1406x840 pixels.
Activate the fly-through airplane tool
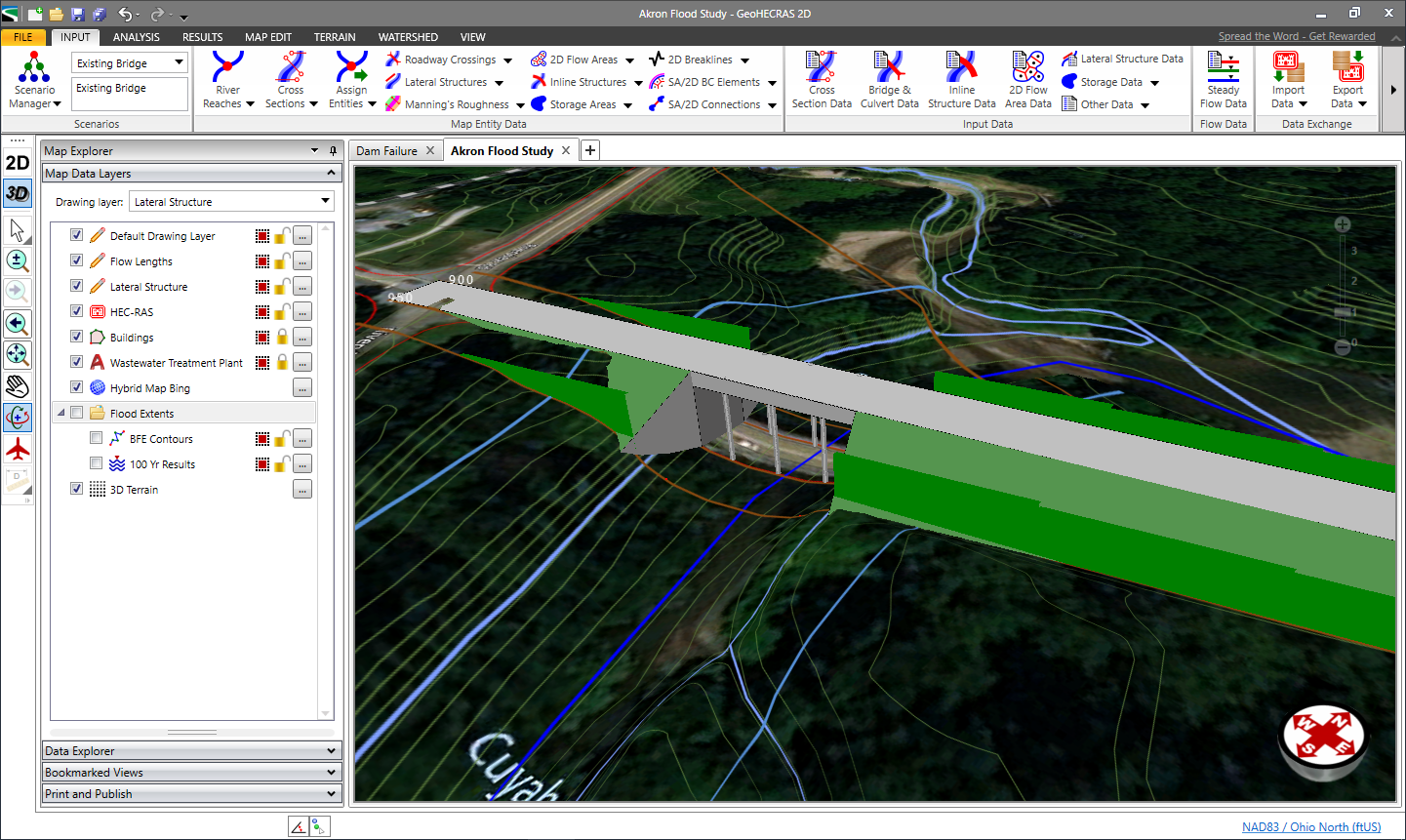18,450
